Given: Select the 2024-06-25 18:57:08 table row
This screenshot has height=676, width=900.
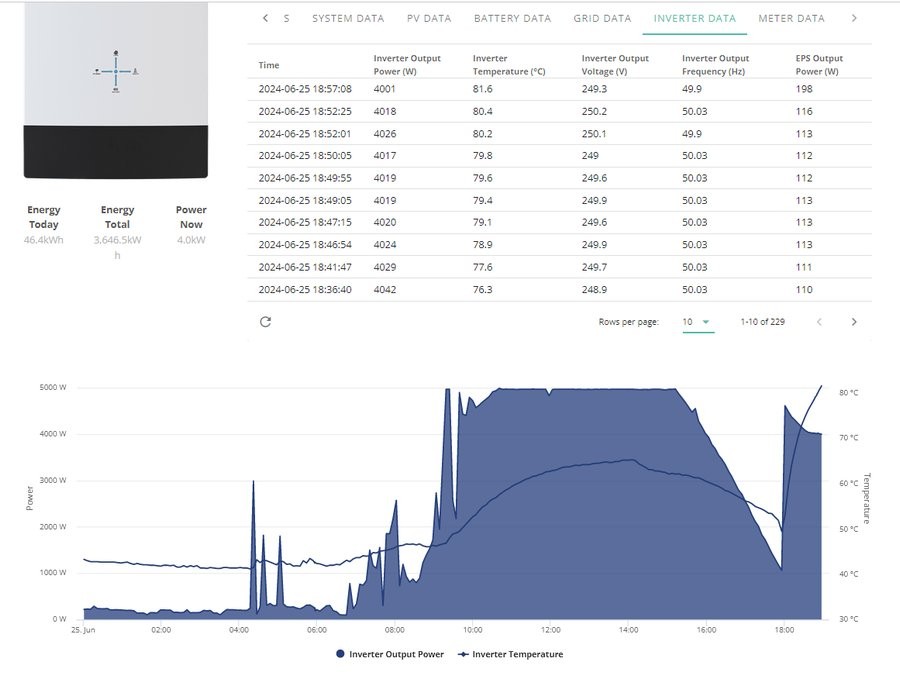Looking at the screenshot, I should click(560, 89).
